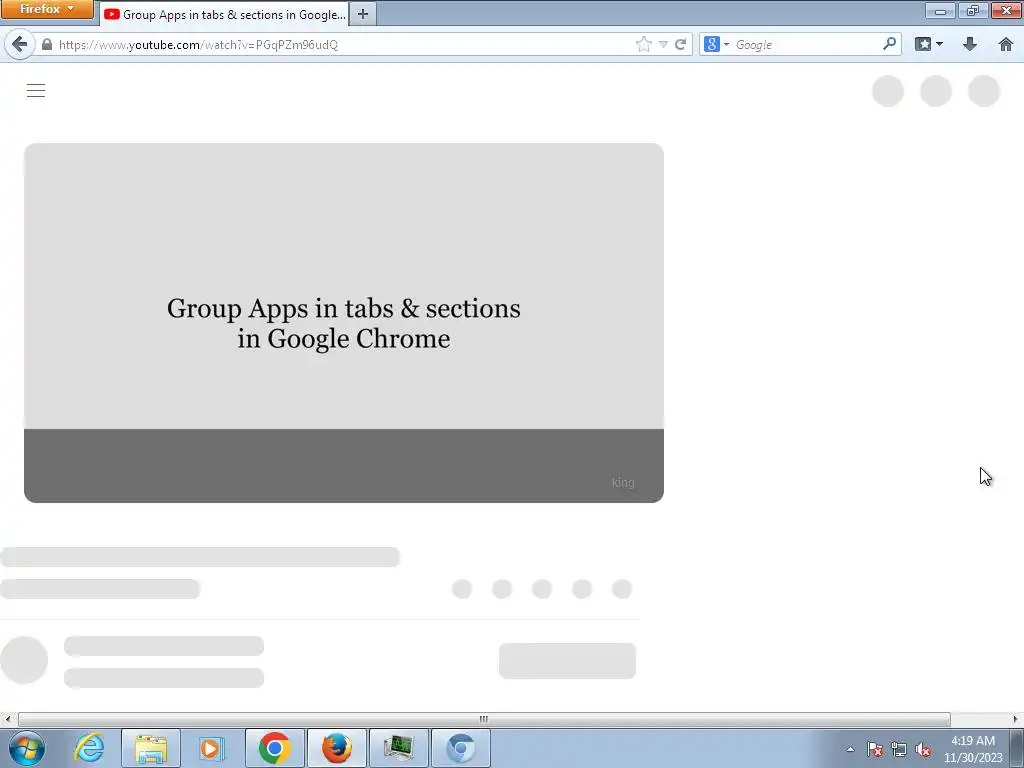
Task: Switch to Google Chrome in taskbar
Action: click(x=275, y=748)
